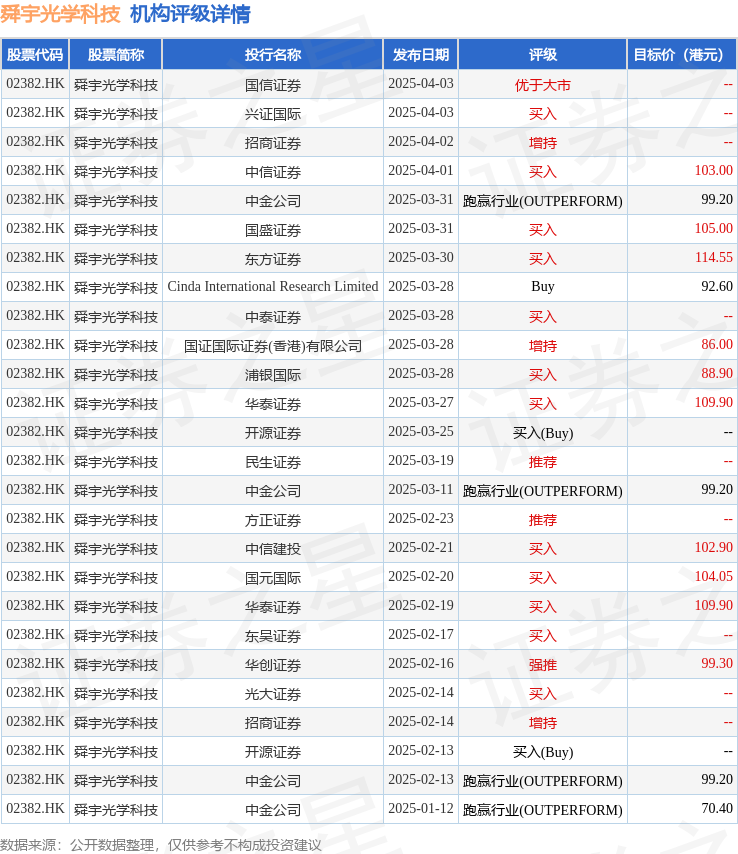Select the date 2025-04-01
The height and width of the screenshot is (854, 738).
click(420, 170)
